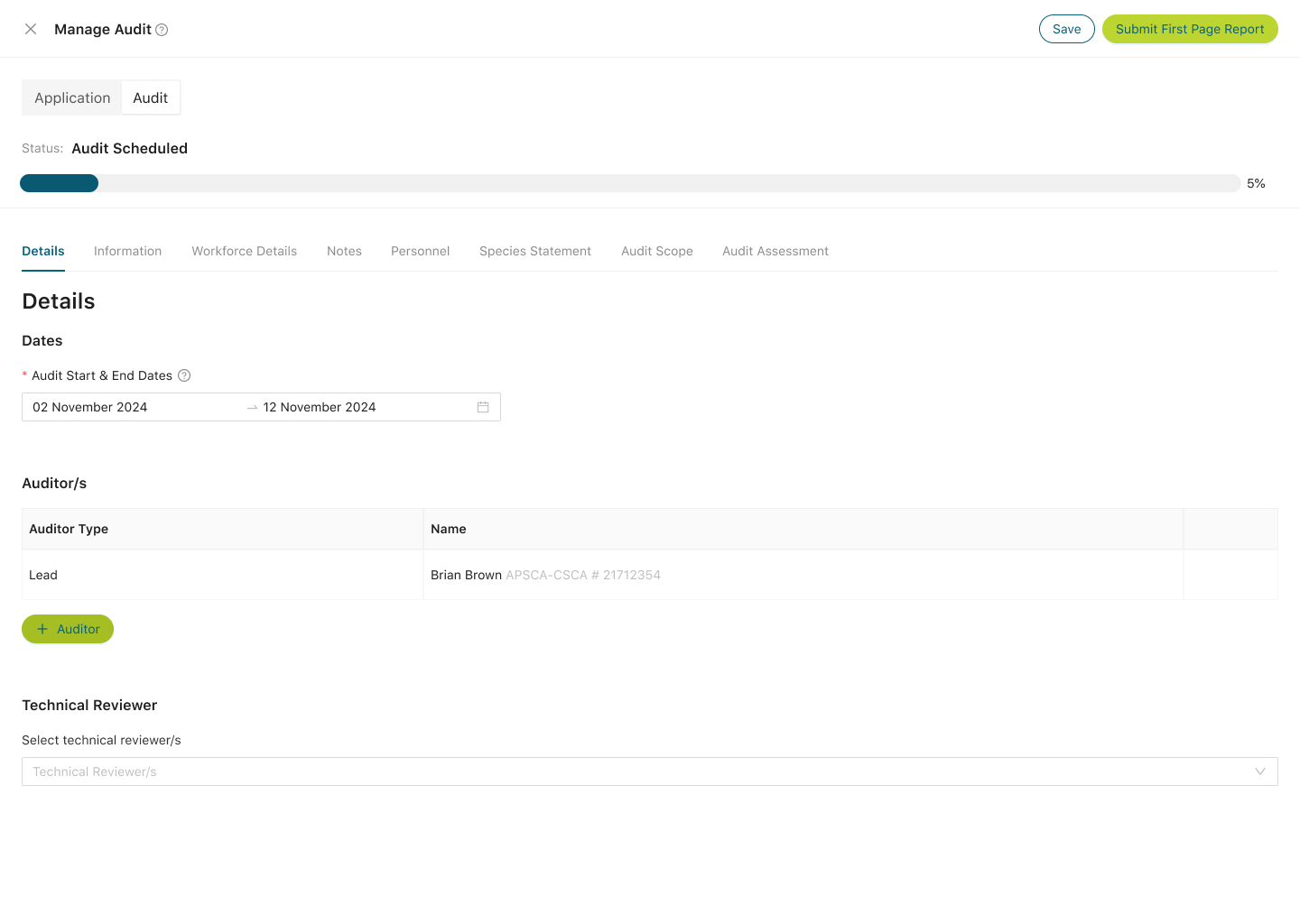Click the start date field showing 02 November 2024
Screen dimensions: 1300x924
click(x=90, y=407)
